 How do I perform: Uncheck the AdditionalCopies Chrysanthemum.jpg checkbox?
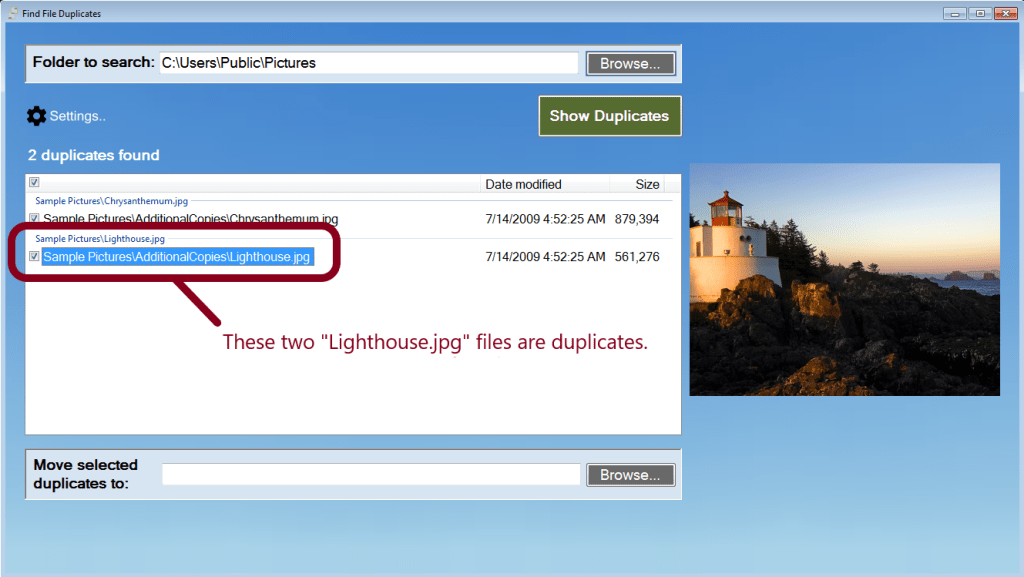click(34, 219)
